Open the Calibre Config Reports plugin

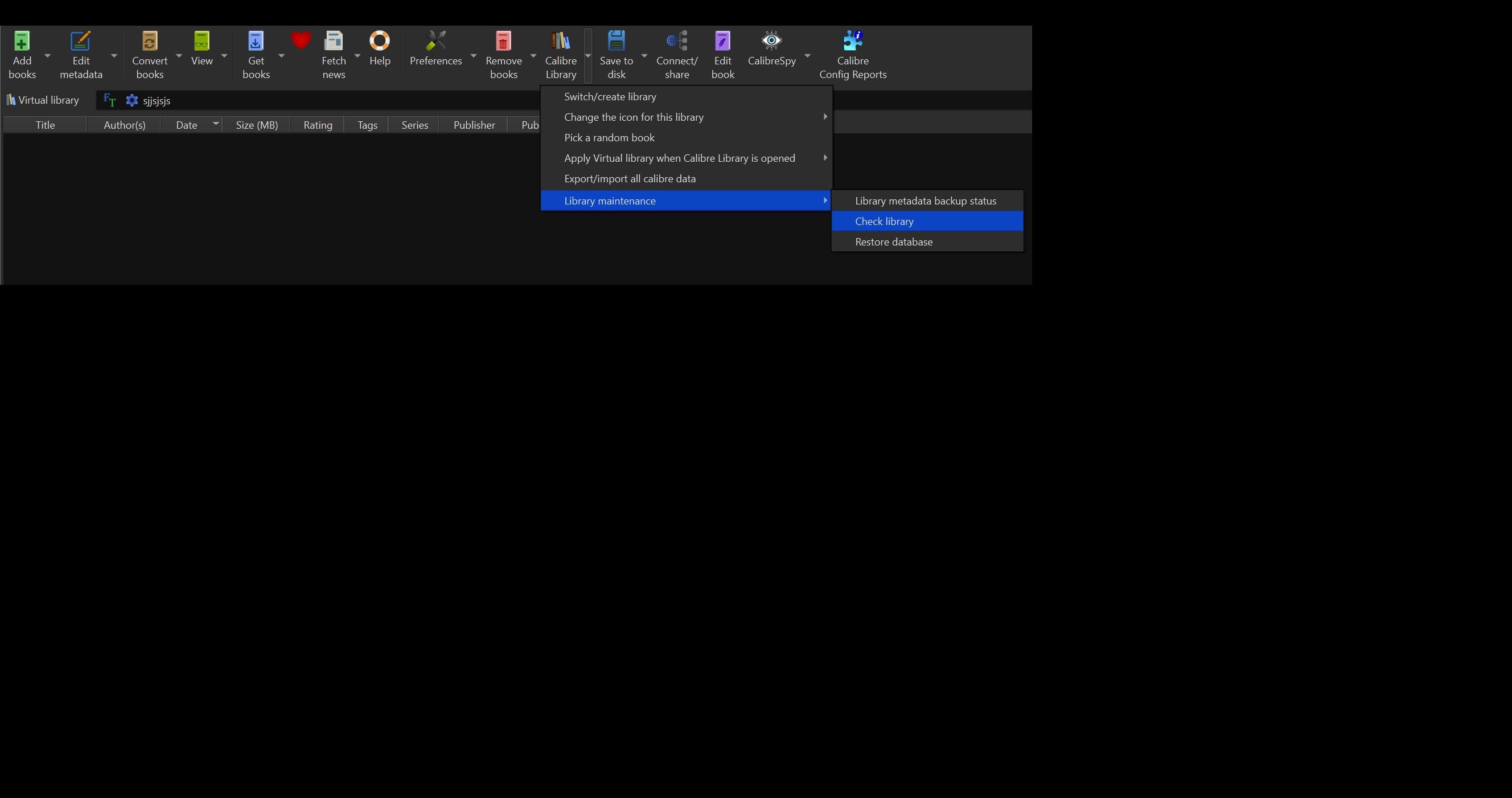(852, 42)
